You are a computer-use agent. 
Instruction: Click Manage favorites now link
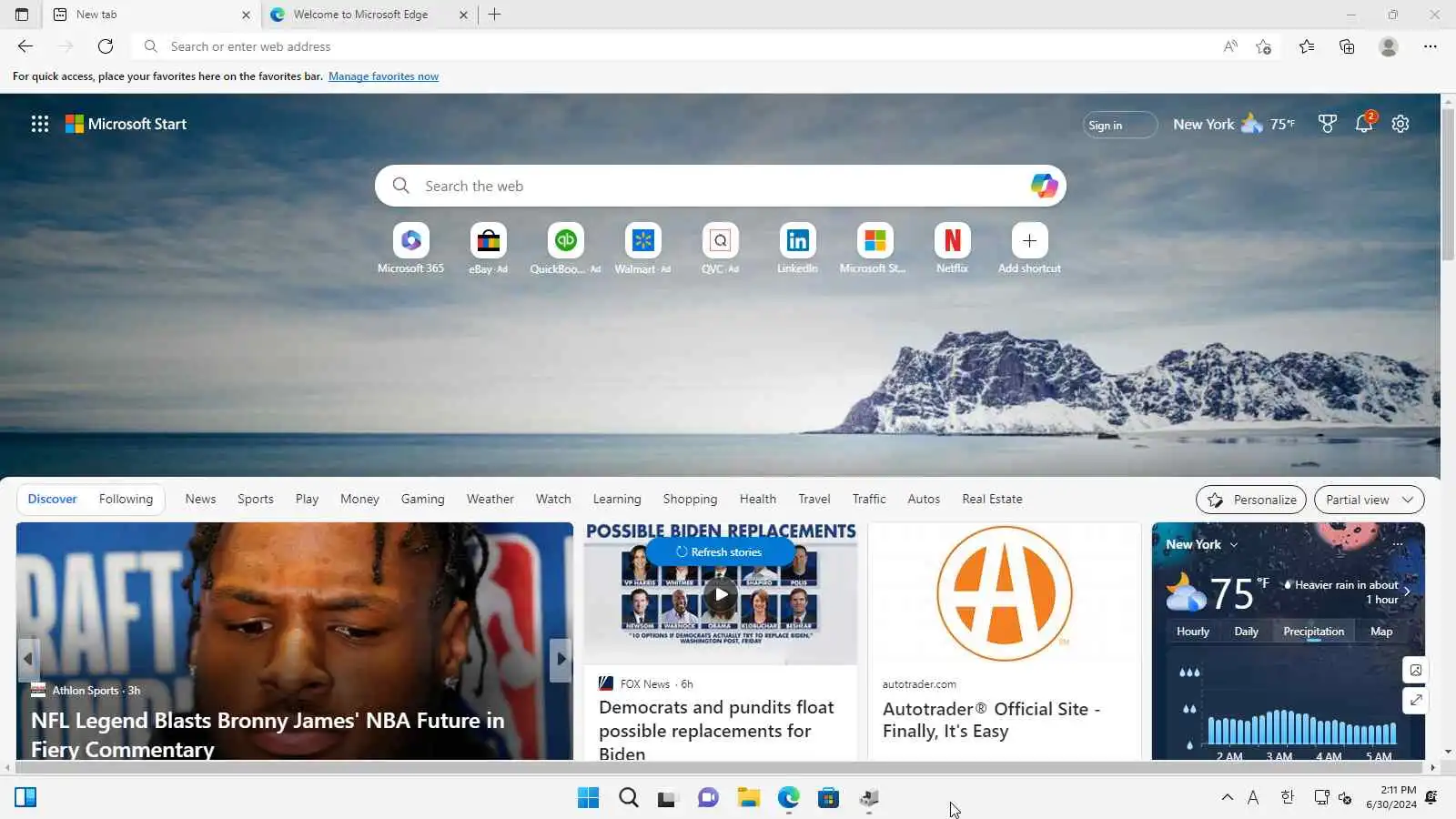pos(383,76)
